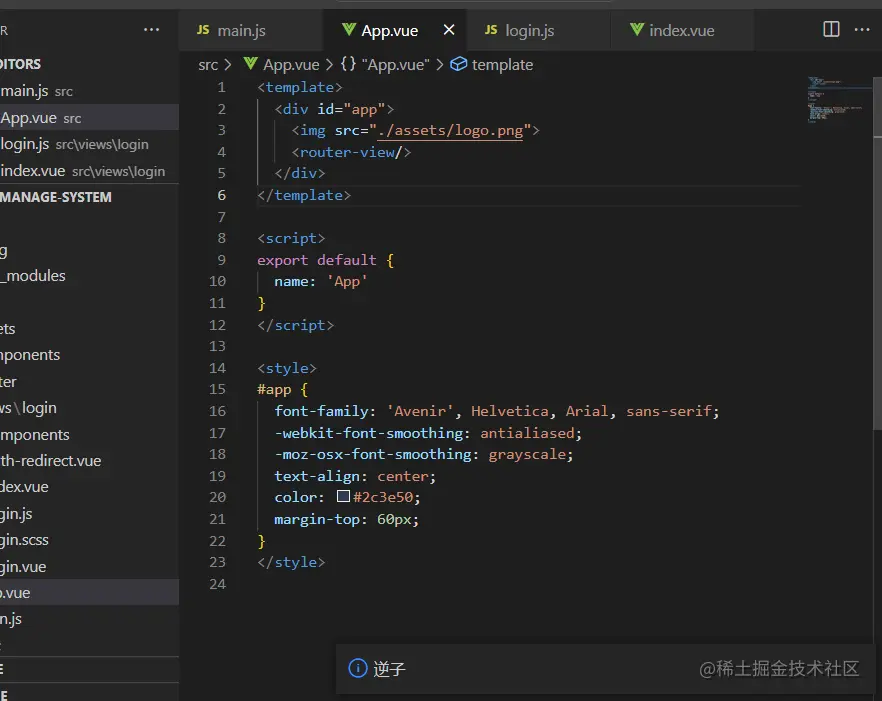Collapse the MANAGE-SYSTEM folder section

pos(56,197)
